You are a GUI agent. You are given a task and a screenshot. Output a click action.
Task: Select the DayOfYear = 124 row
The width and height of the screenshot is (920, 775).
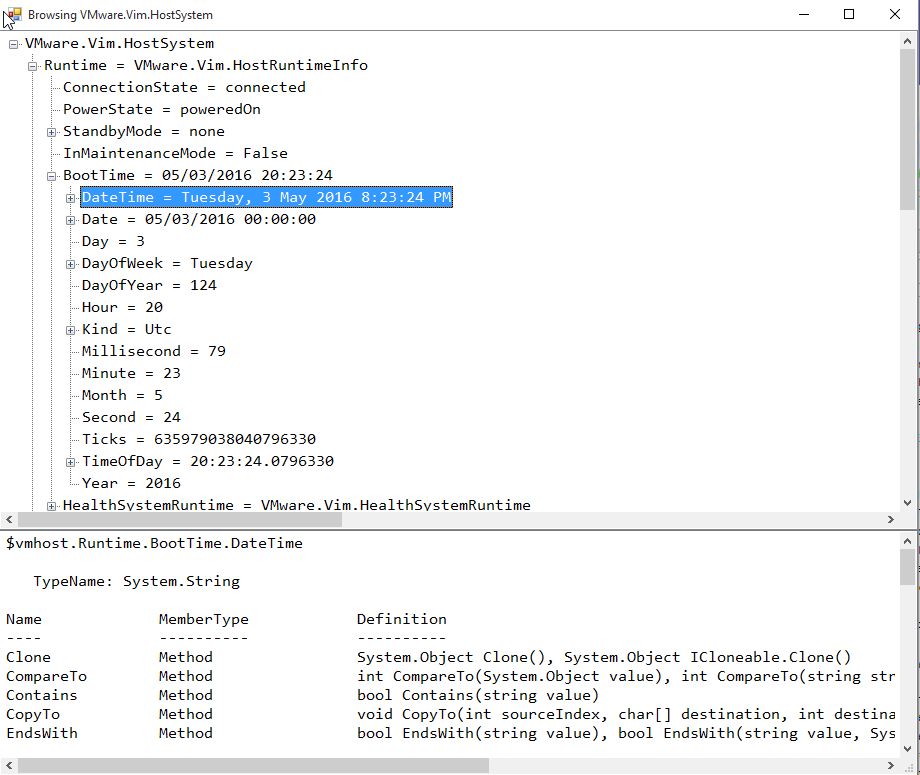coord(149,285)
